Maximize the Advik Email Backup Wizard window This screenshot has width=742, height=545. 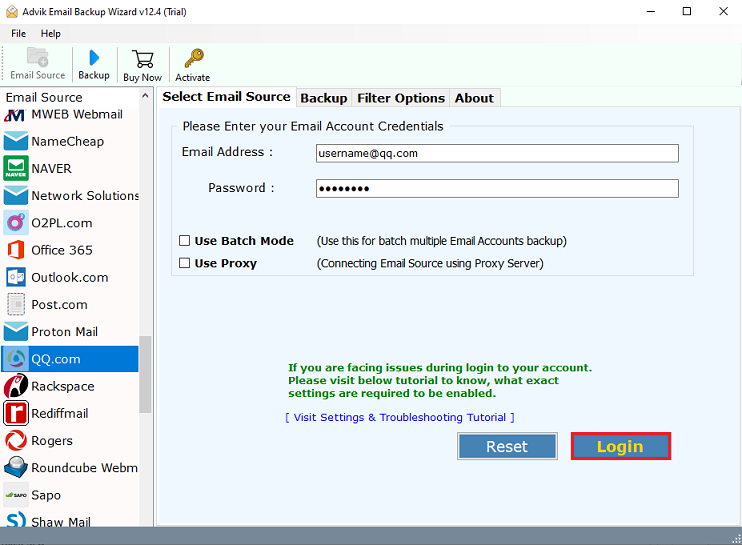(x=687, y=11)
